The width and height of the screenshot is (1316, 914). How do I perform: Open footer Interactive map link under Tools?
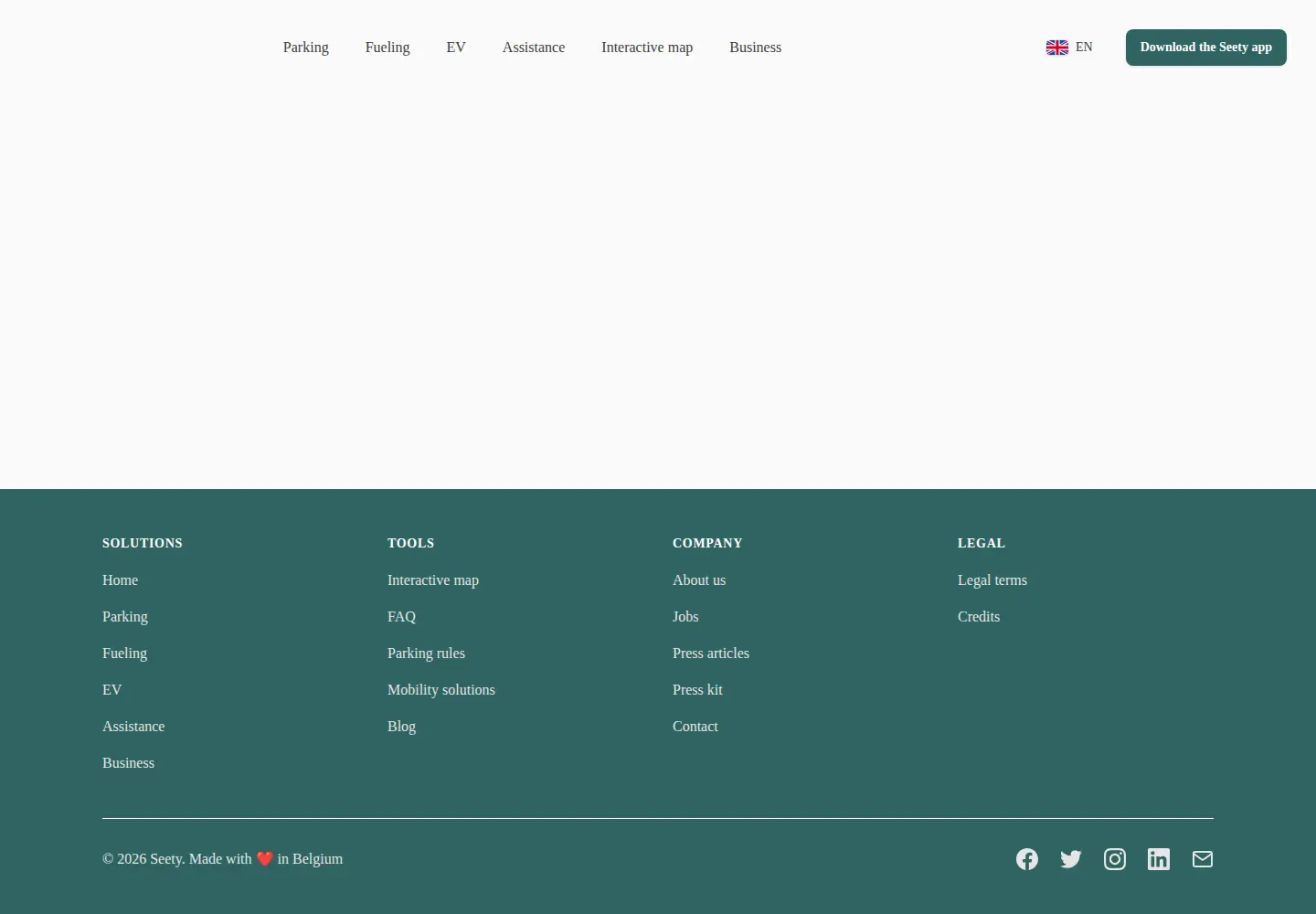433,580
